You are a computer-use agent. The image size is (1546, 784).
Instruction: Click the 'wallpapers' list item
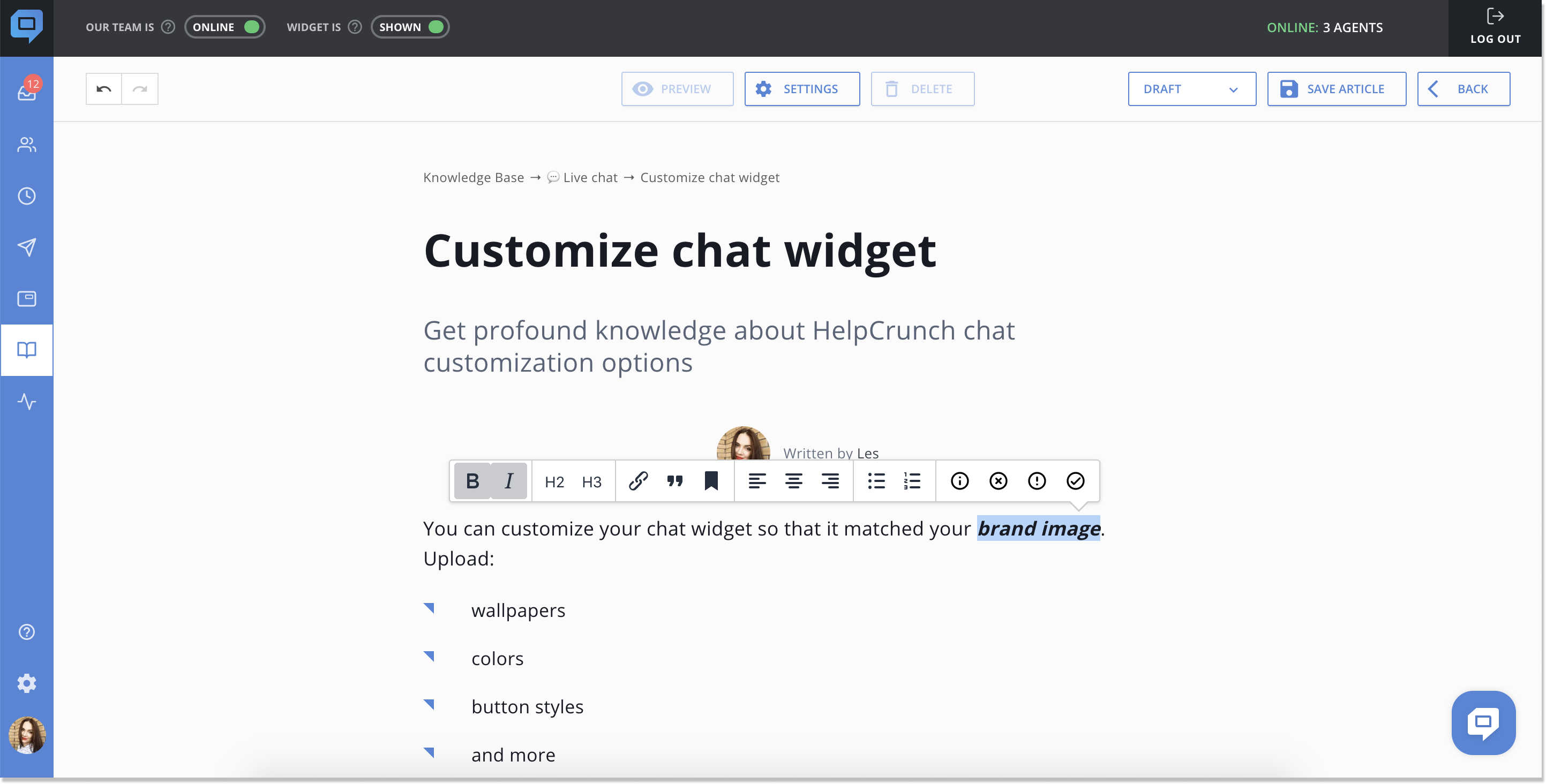coord(519,610)
